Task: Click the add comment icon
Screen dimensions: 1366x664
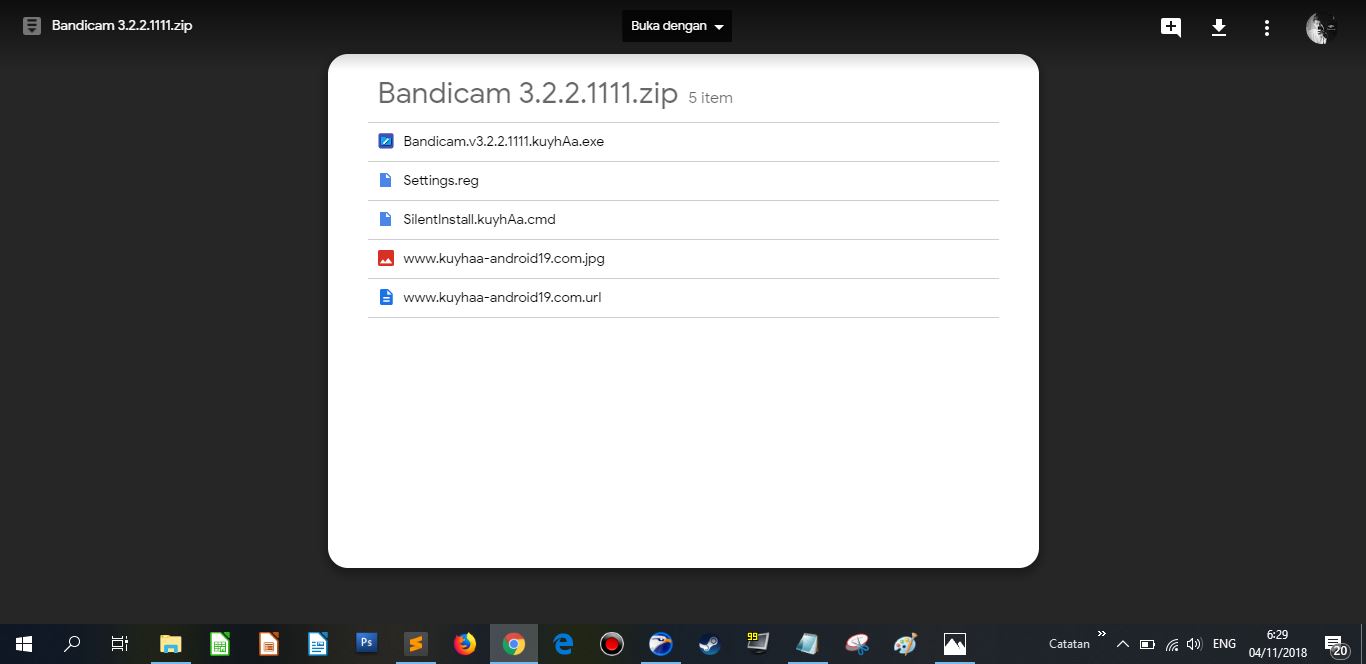Action: pos(1171,27)
